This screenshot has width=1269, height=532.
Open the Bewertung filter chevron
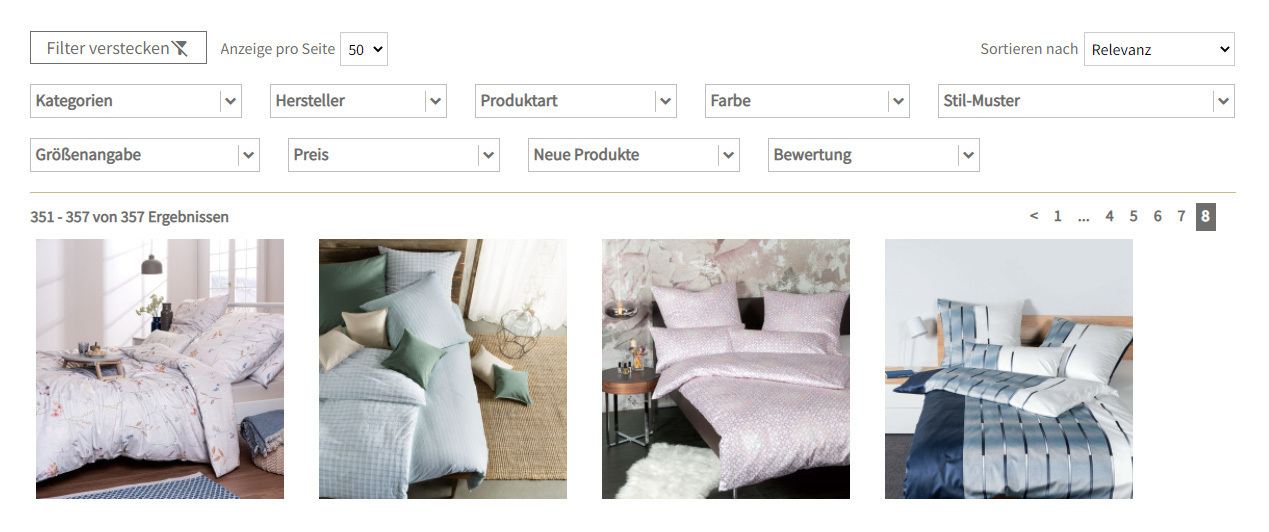(967, 155)
